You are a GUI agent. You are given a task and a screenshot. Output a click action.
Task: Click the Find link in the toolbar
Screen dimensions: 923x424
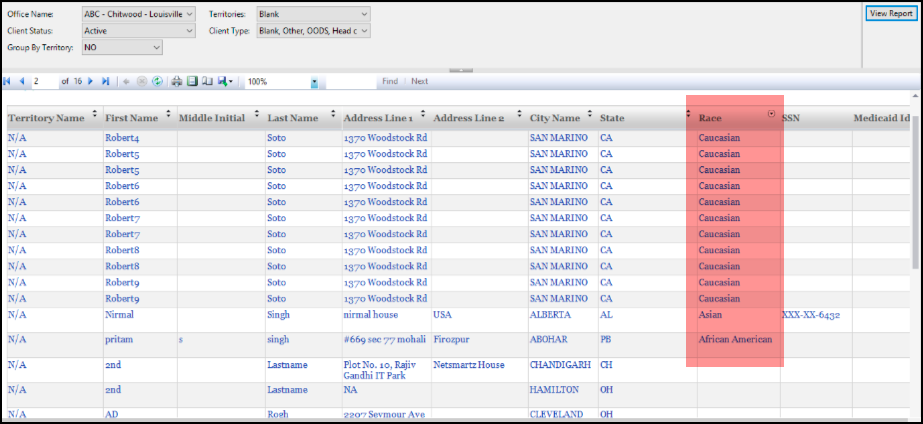(389, 81)
